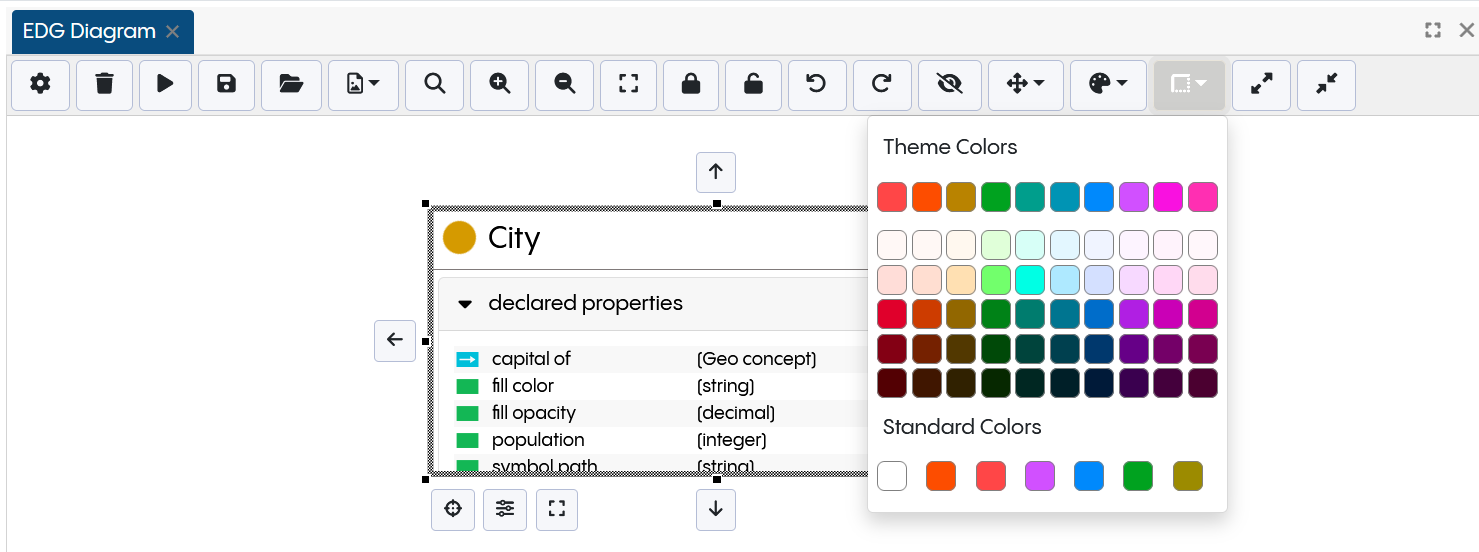Collapse the declared properties section
Viewport: 1479px width, 552px height.
(x=465, y=304)
